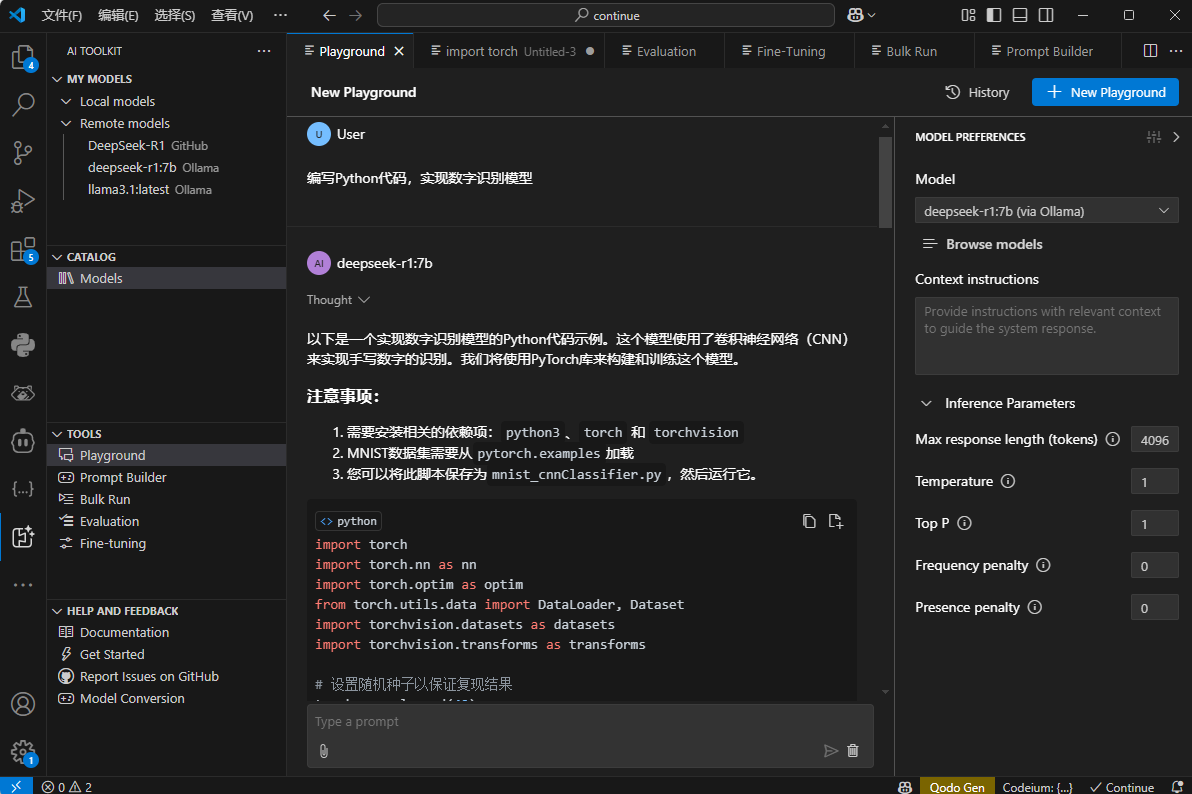Select llama3.1:latest Ollama model

[x=150, y=189]
